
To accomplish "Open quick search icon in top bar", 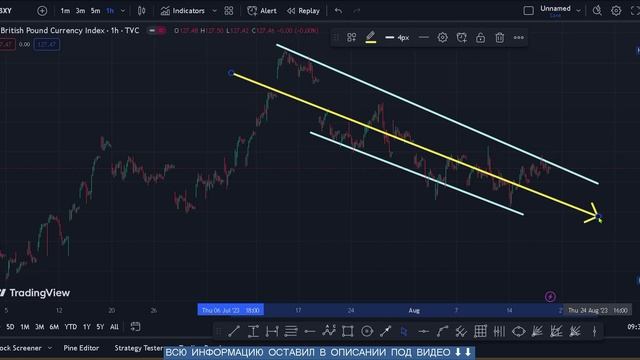I will coord(597,11).
